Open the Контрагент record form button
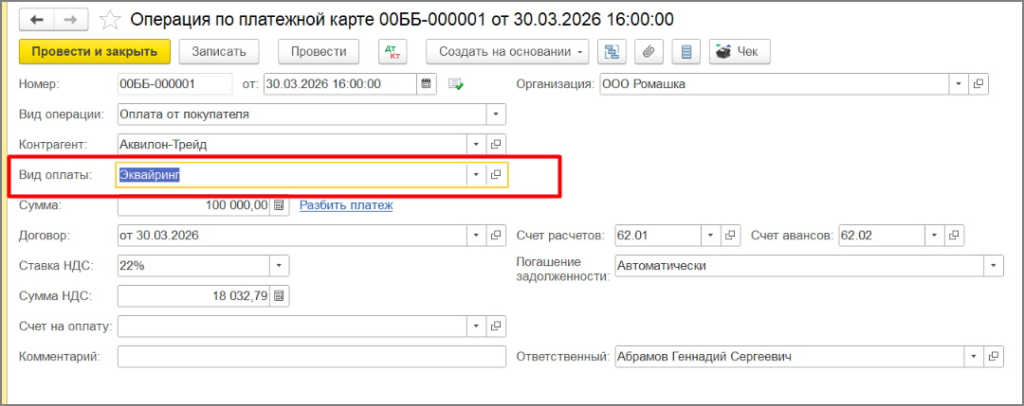 495,144
